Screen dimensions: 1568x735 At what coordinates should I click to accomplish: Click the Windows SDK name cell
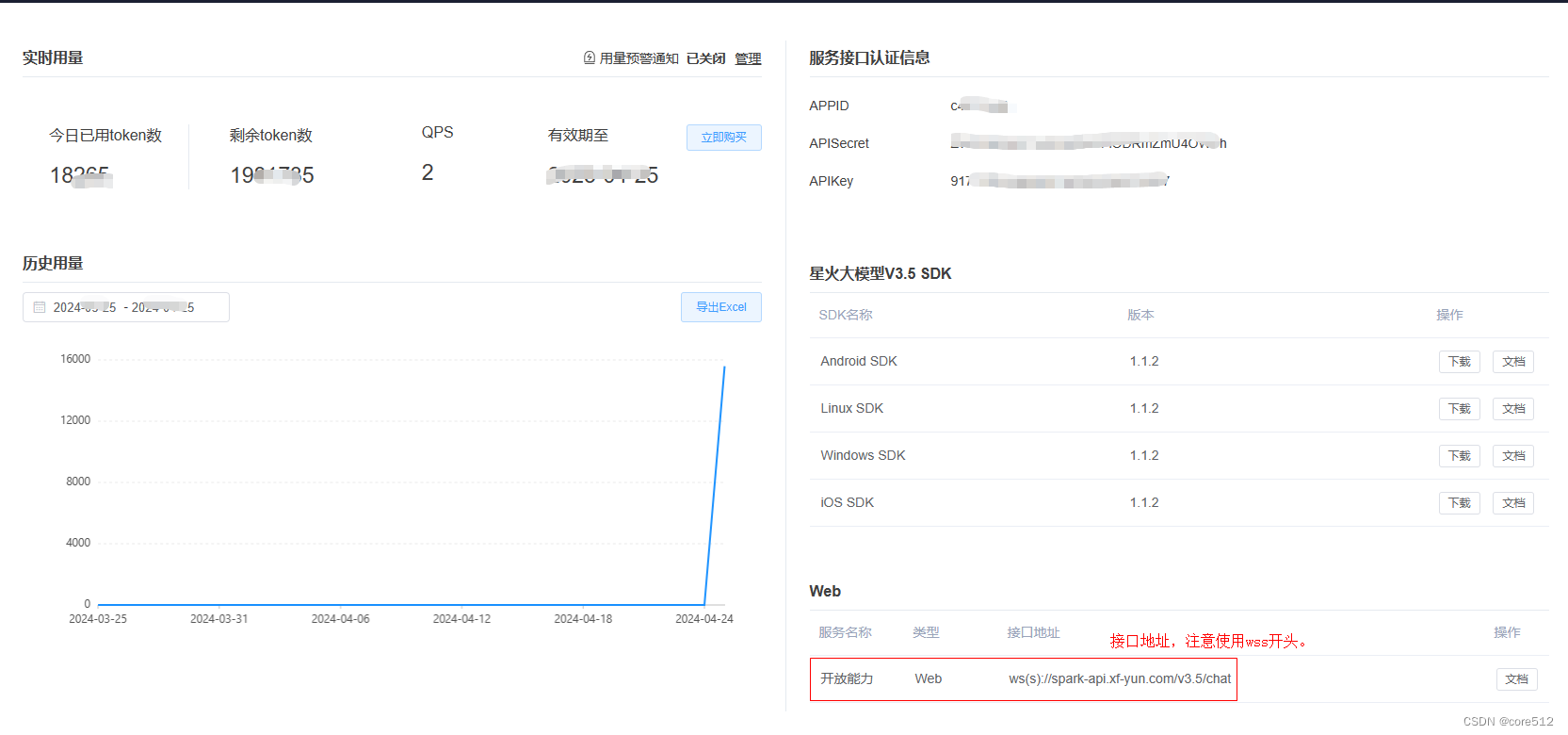[x=863, y=455]
